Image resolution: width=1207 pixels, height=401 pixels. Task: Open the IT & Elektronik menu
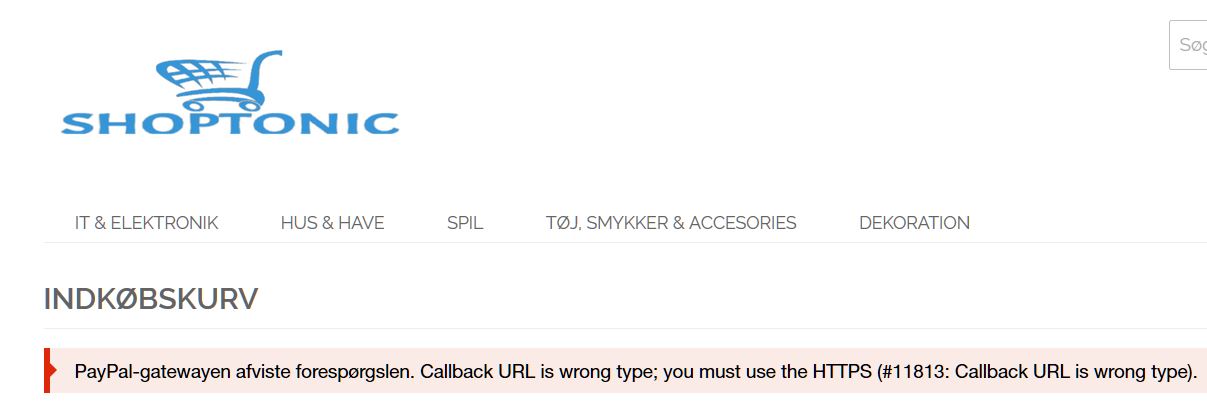tap(147, 223)
